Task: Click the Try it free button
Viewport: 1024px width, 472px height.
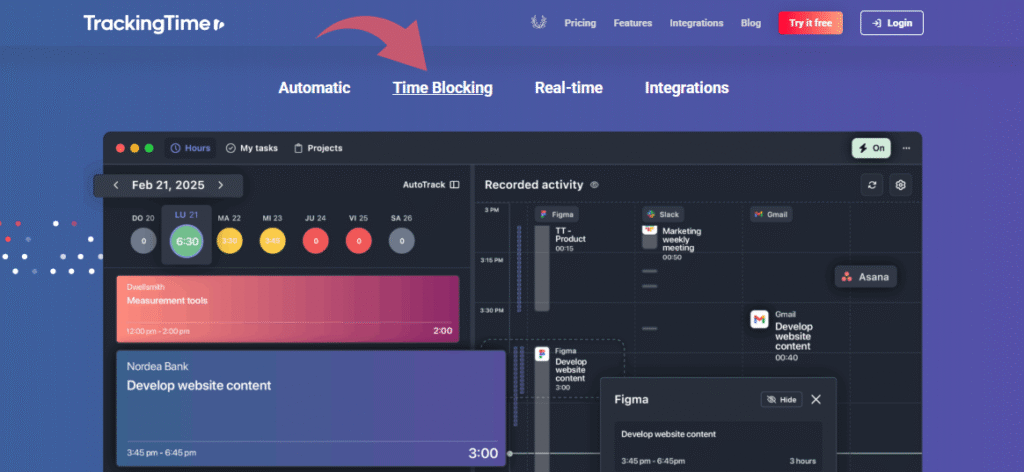Action: [810, 23]
